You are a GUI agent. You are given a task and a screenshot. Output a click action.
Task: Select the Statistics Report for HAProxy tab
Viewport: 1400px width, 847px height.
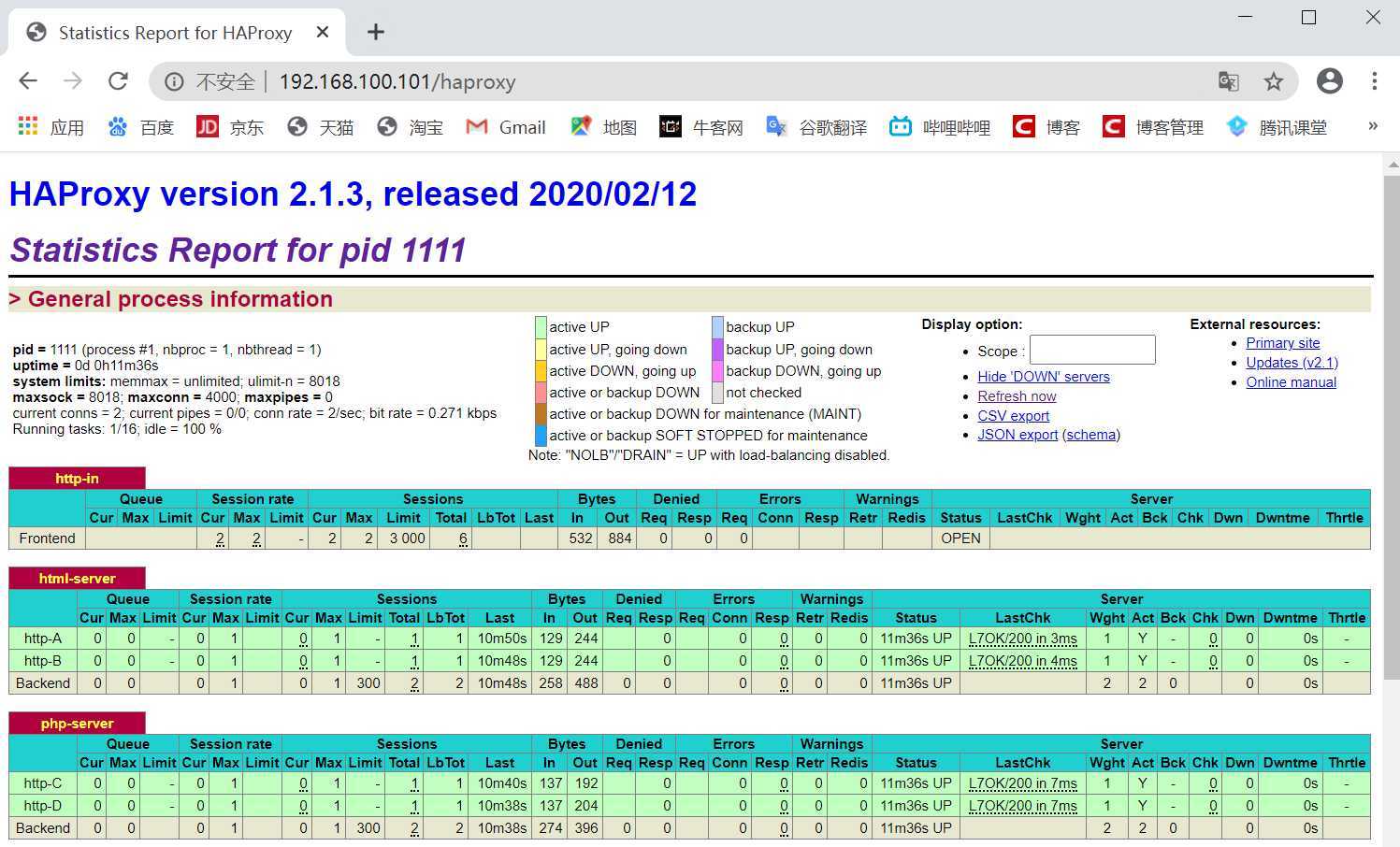tap(176, 33)
